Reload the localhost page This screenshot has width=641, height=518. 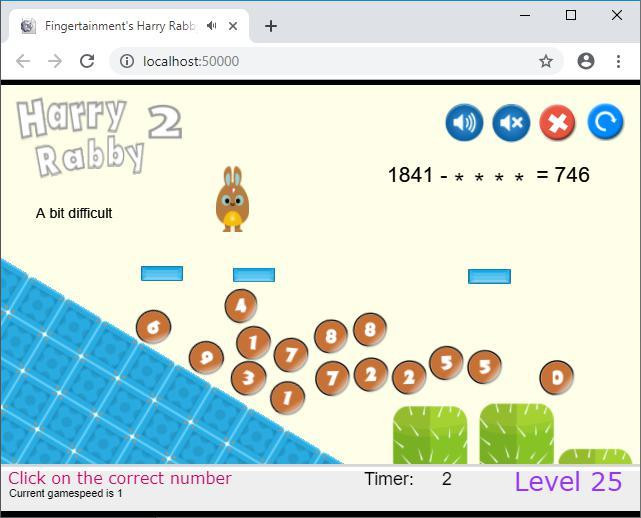(87, 61)
